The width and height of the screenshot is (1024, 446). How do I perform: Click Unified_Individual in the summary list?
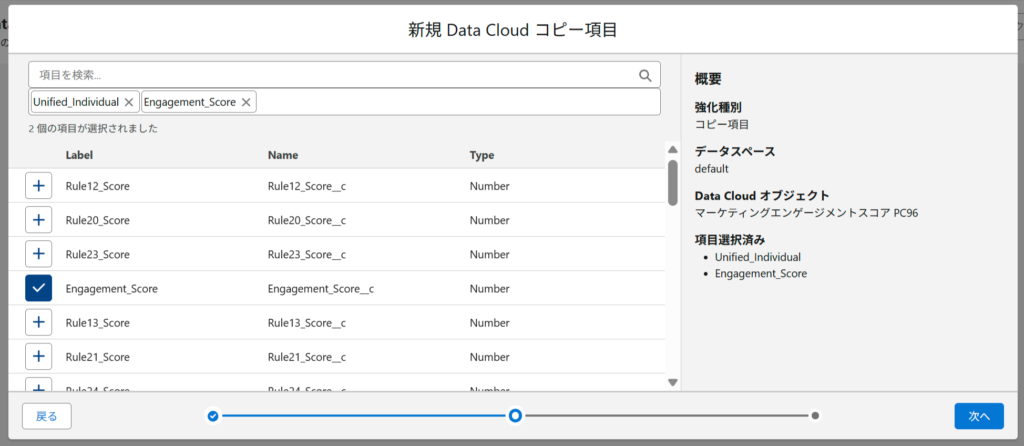758,257
